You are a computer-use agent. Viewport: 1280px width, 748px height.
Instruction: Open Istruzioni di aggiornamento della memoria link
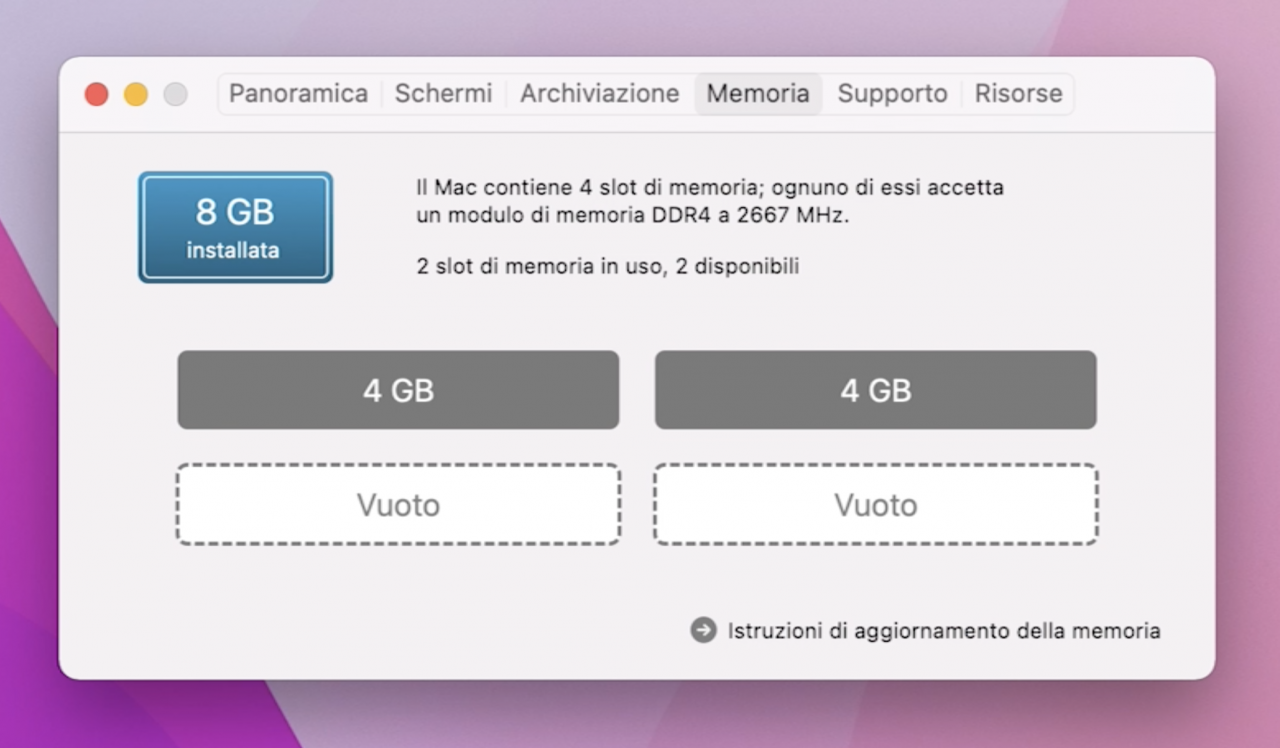(944, 631)
